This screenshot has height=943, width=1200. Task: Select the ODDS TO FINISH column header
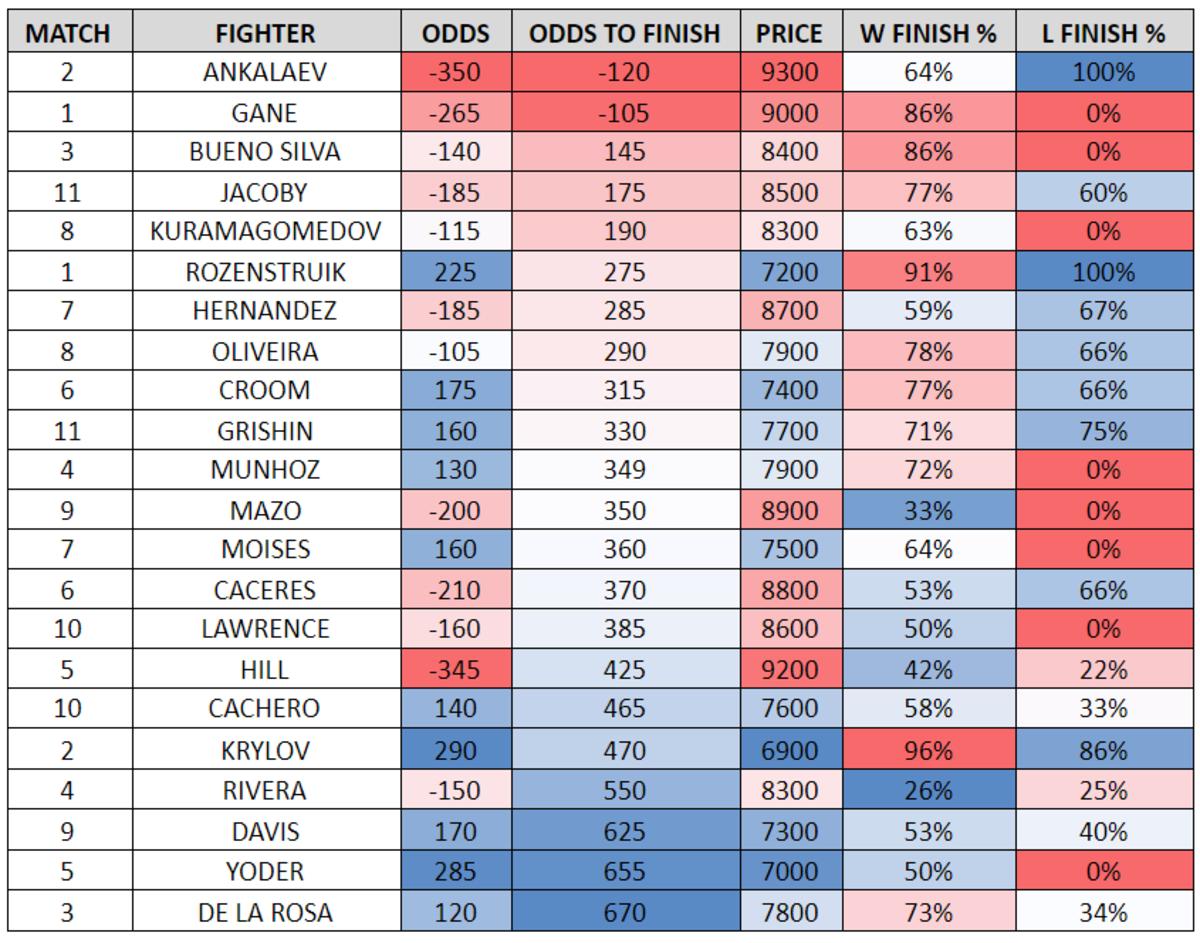pyautogui.click(x=625, y=33)
